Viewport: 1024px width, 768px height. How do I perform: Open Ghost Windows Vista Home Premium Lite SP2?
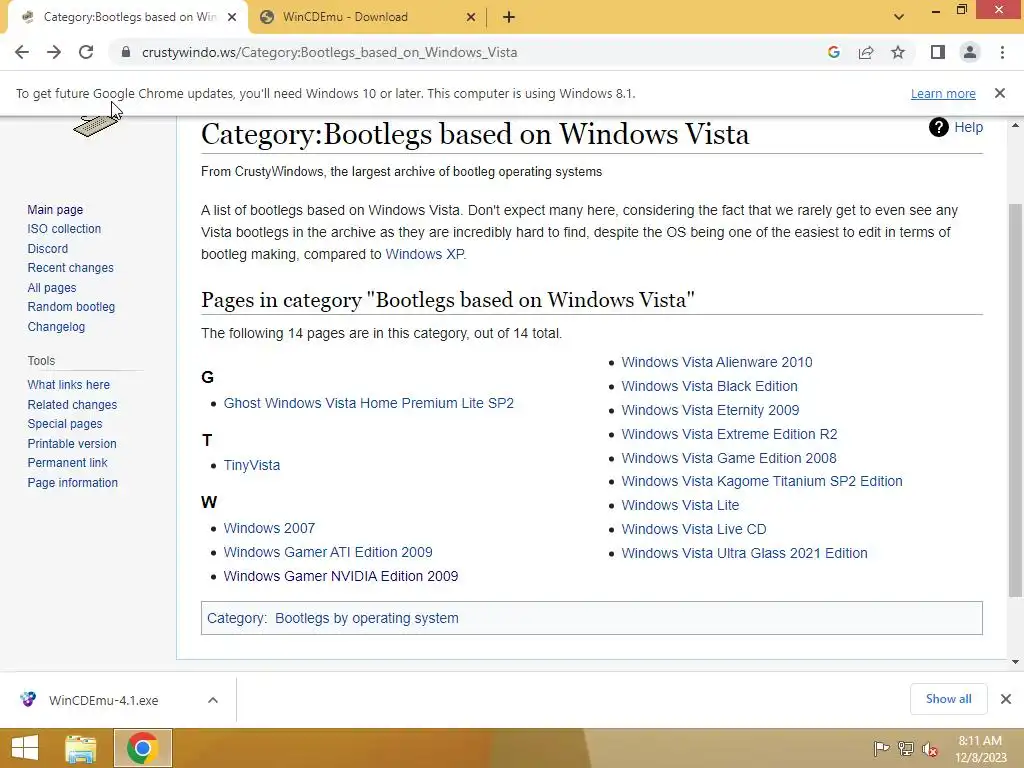click(368, 403)
